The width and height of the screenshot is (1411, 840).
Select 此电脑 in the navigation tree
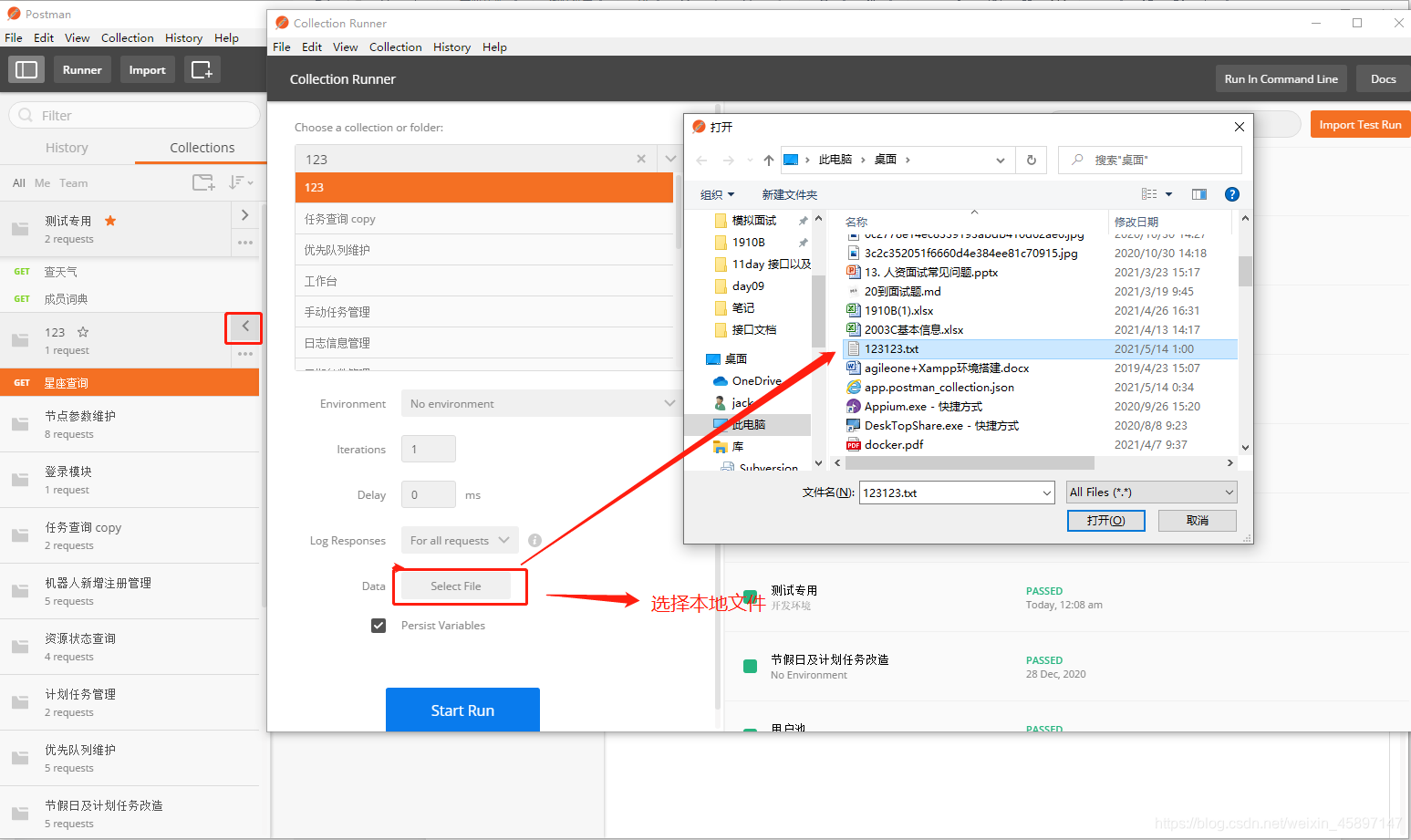point(748,424)
